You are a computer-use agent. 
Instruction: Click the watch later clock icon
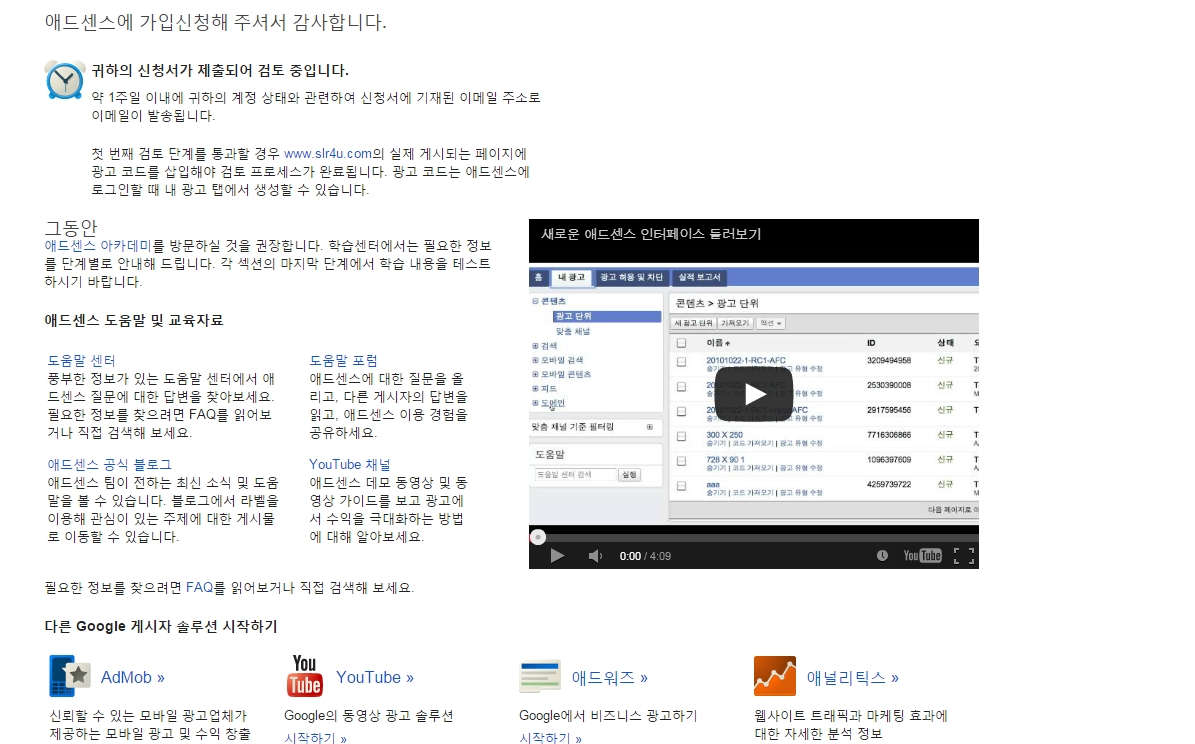coord(882,556)
